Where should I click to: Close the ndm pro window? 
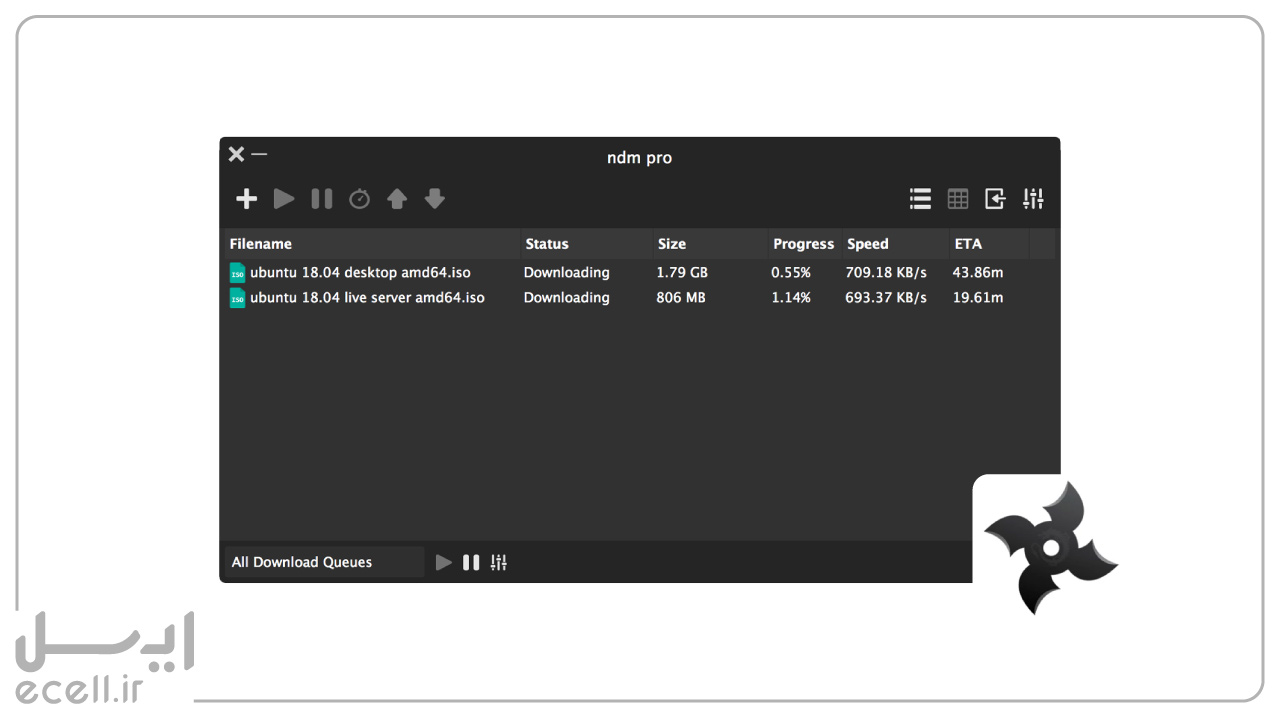[236, 154]
